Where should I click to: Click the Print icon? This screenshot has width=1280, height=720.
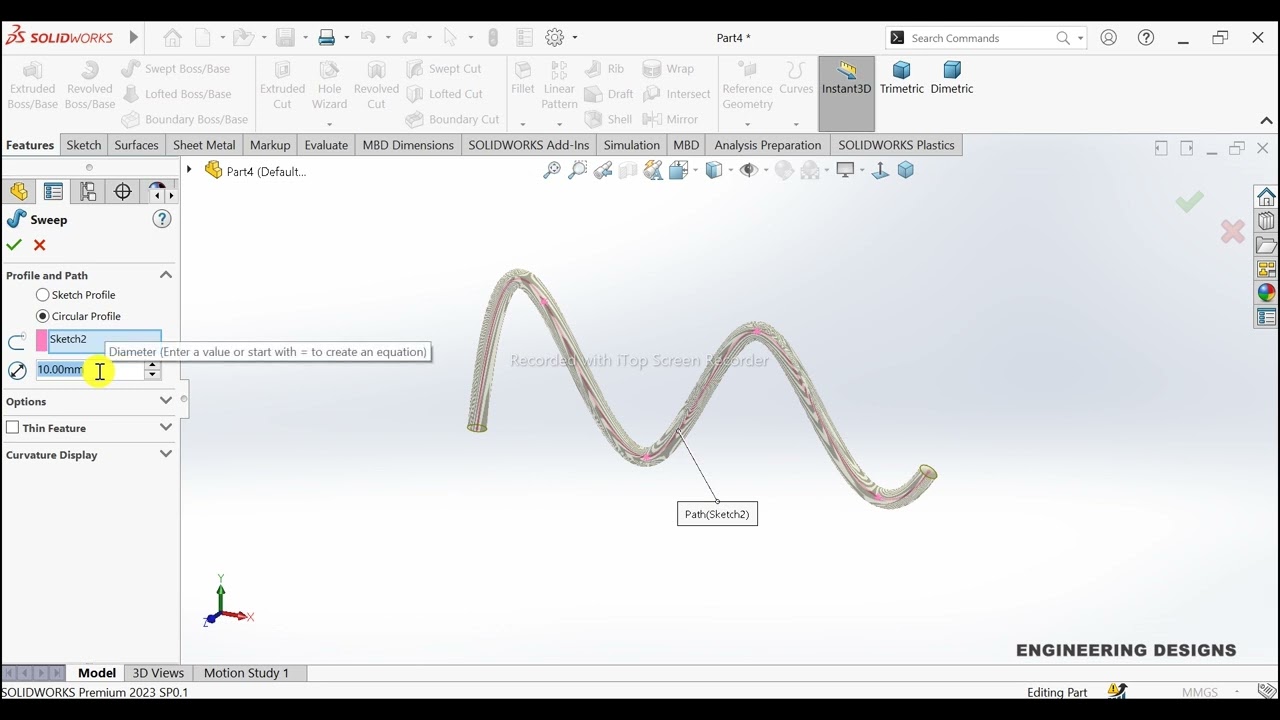[327, 38]
